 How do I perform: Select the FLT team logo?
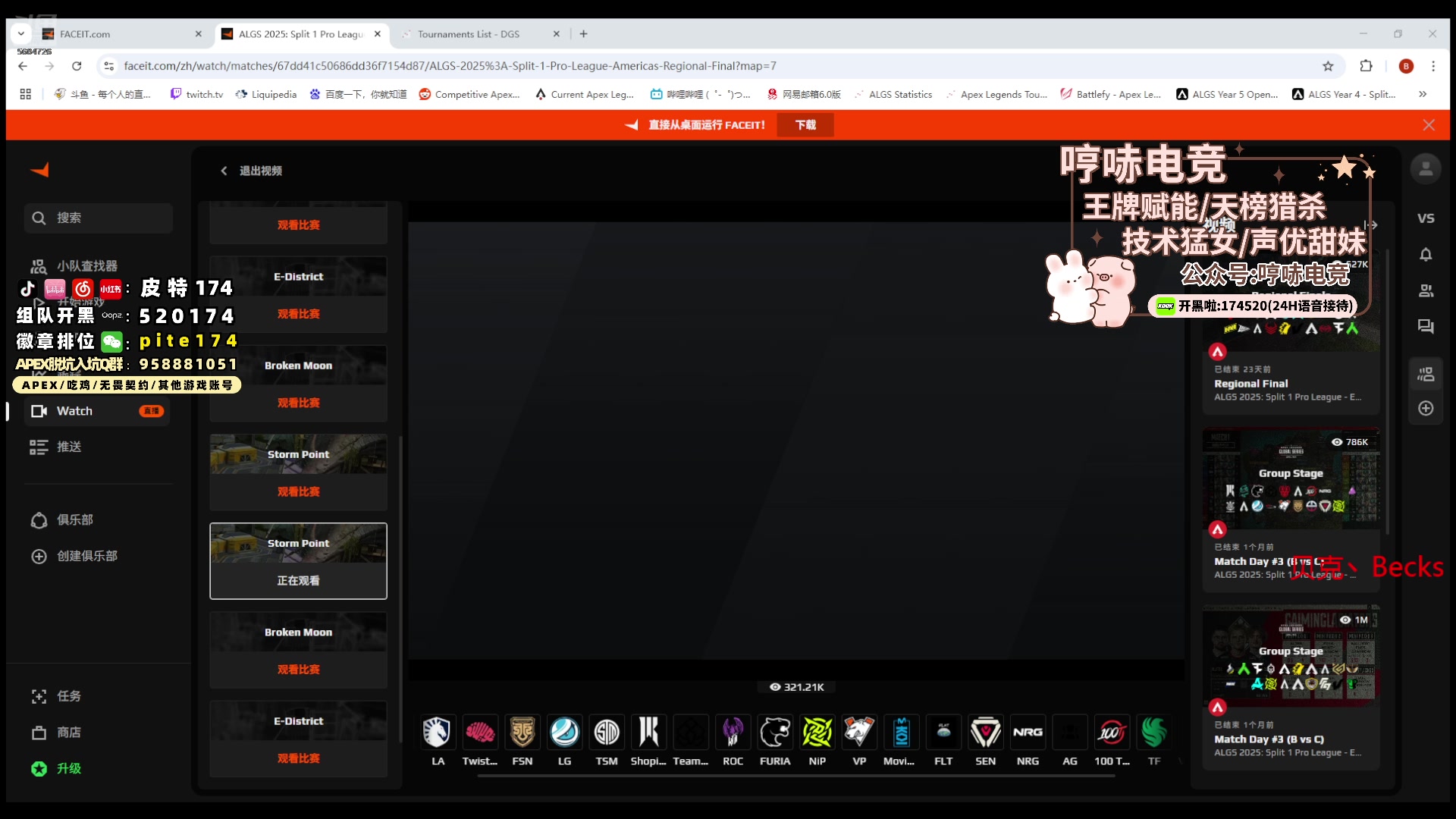tap(943, 733)
